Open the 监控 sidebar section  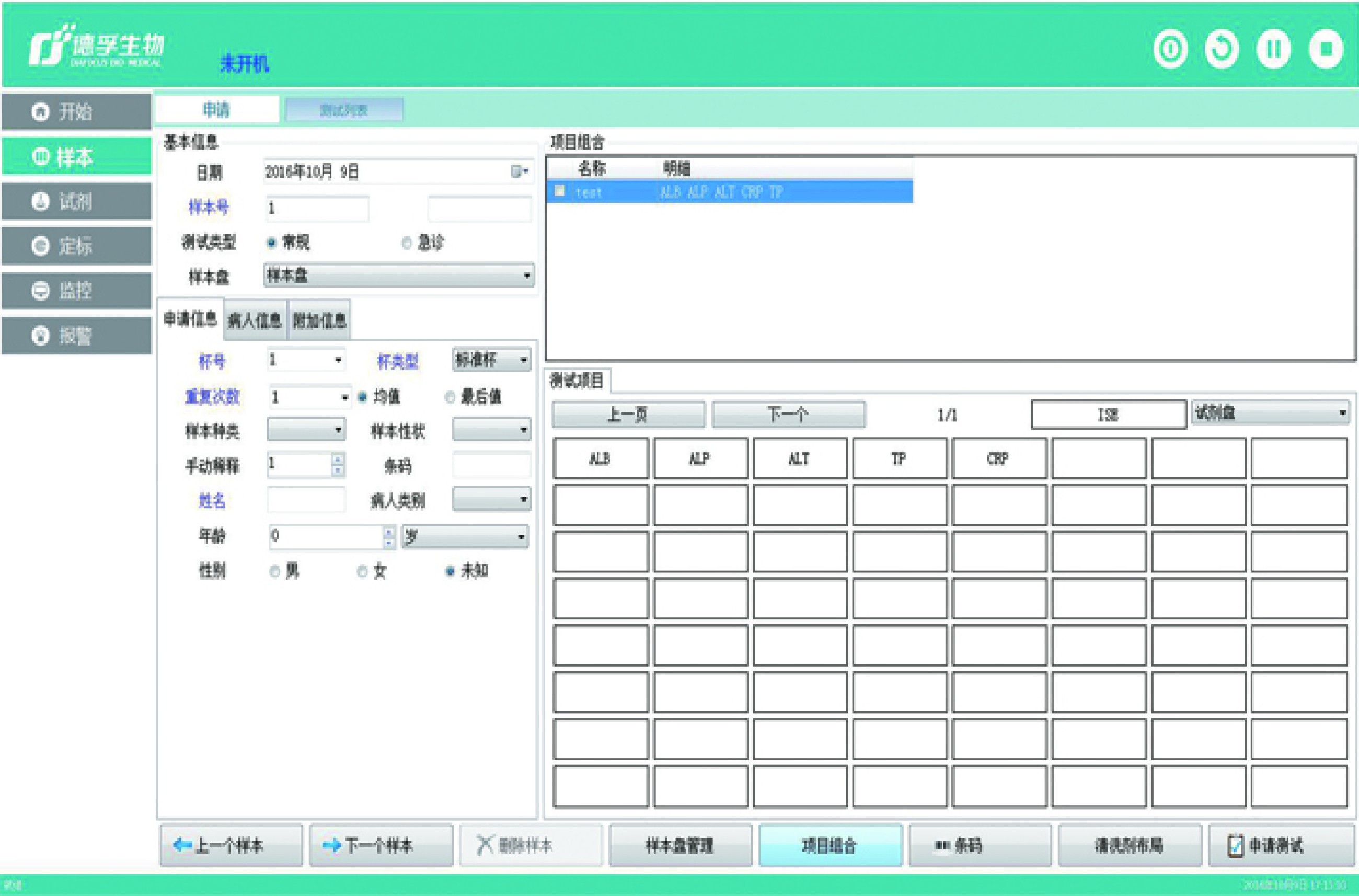click(76, 291)
